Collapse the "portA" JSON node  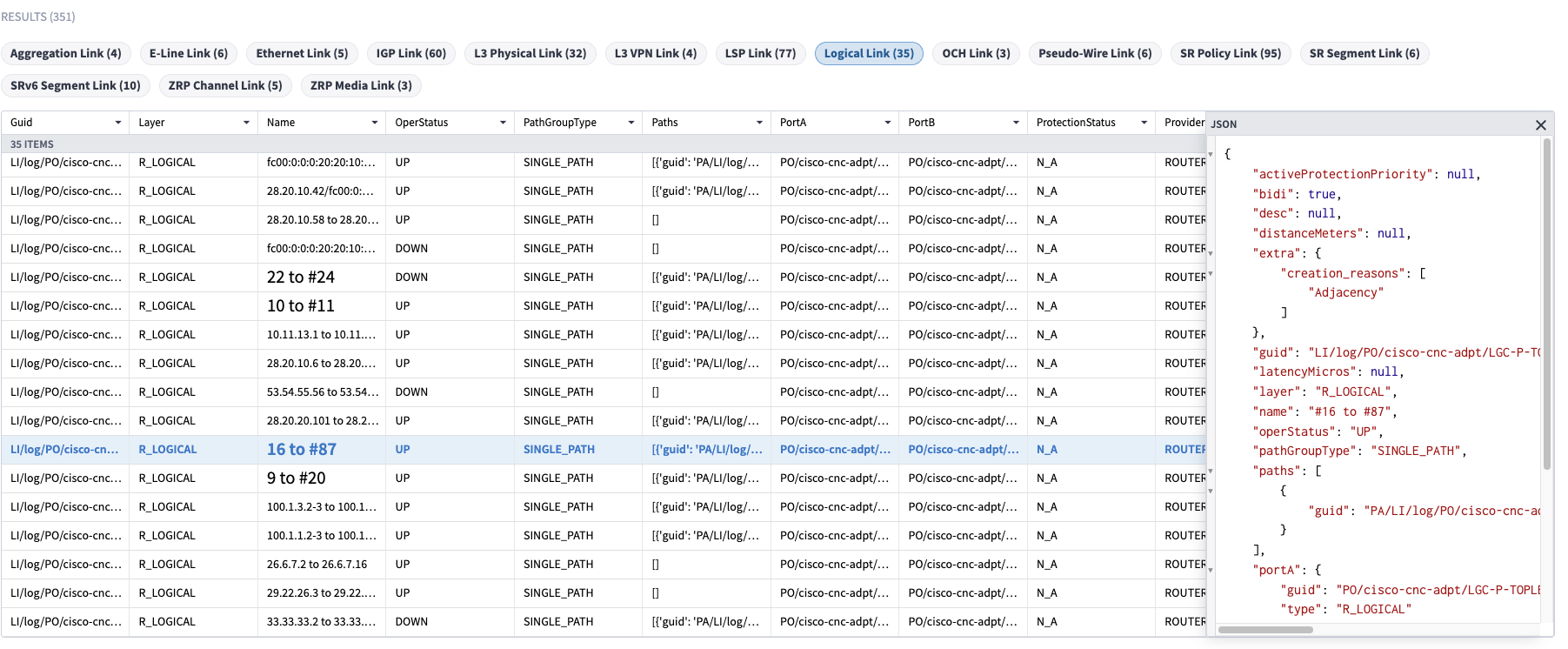pyautogui.click(x=1211, y=571)
